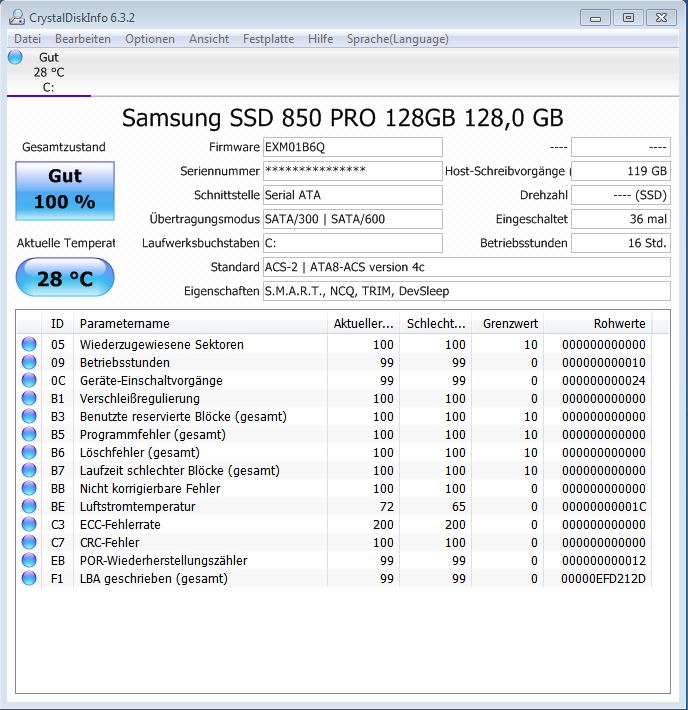Click the Betriebsstunden value 16 Std.
The width and height of the screenshot is (688, 710).
point(621,243)
